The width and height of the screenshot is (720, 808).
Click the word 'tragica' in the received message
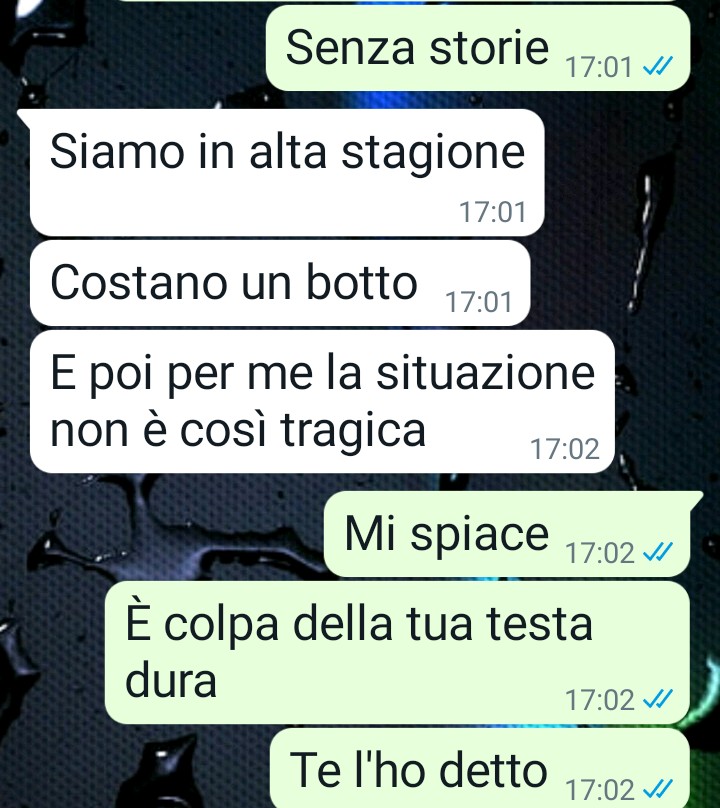(x=354, y=431)
